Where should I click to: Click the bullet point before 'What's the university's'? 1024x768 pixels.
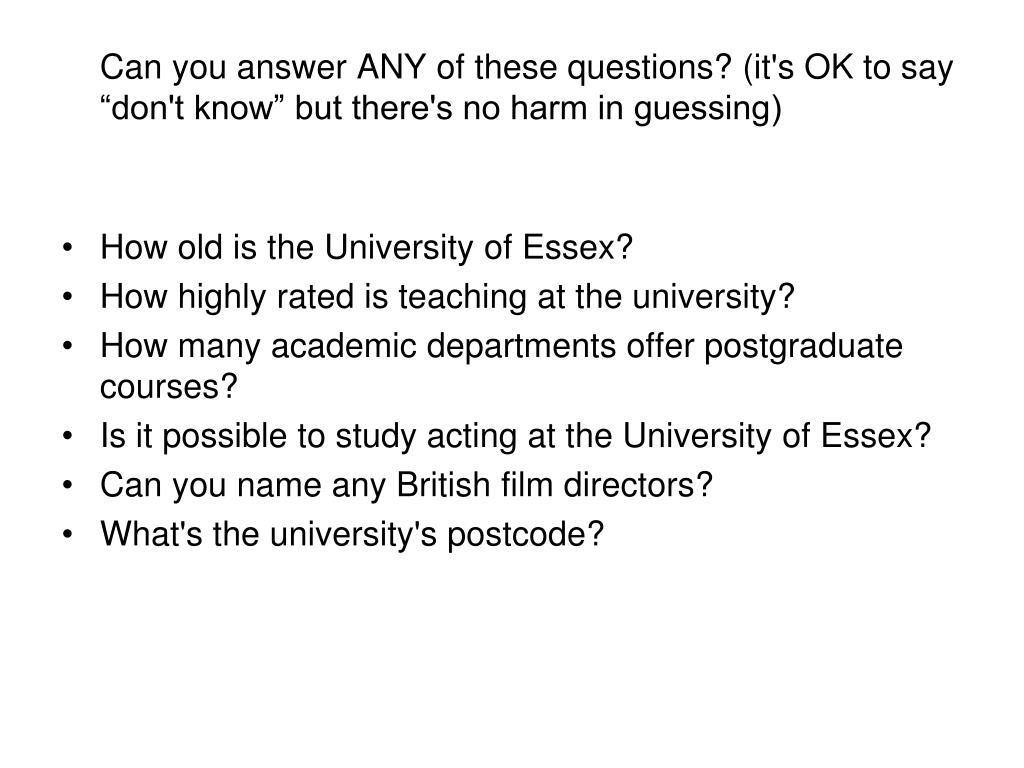[x=67, y=535]
